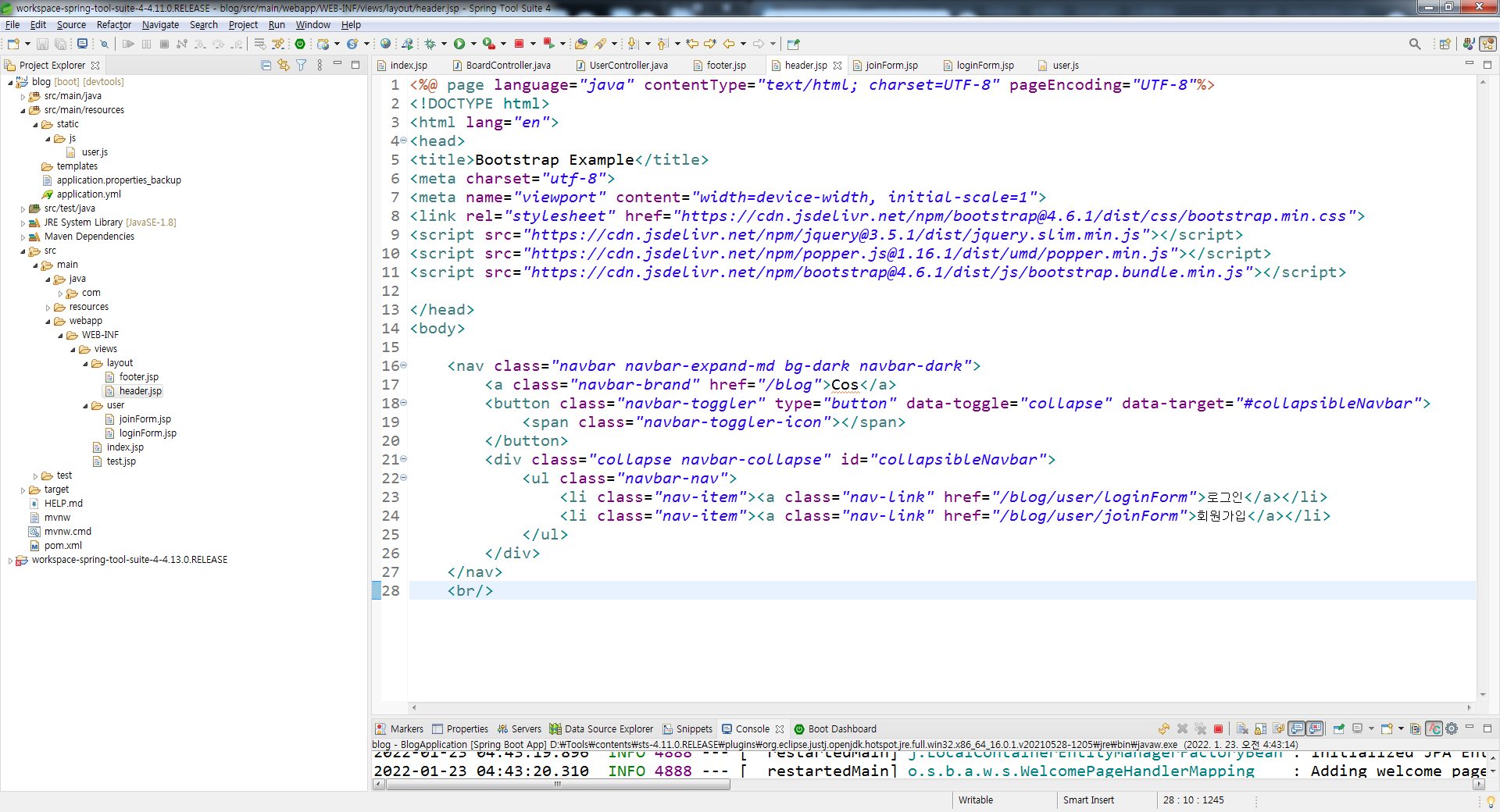Collapse the head fold marker on line 4
The image size is (1500, 812).
coord(404,141)
